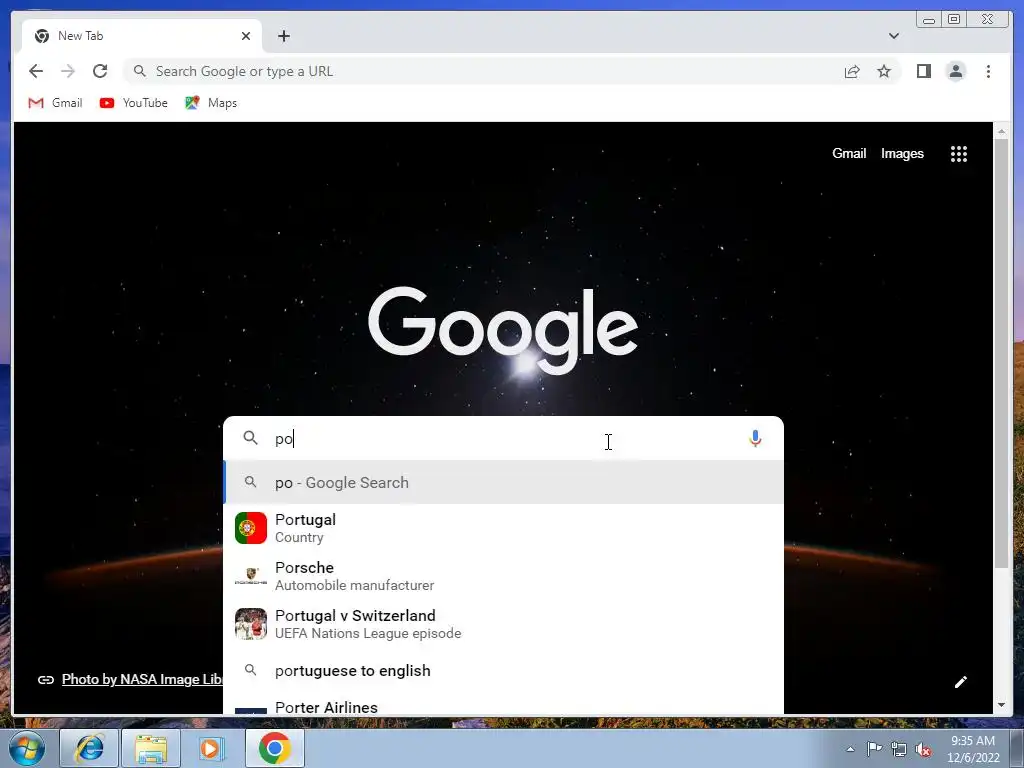Open a new tab with plus button

pyautogui.click(x=283, y=36)
